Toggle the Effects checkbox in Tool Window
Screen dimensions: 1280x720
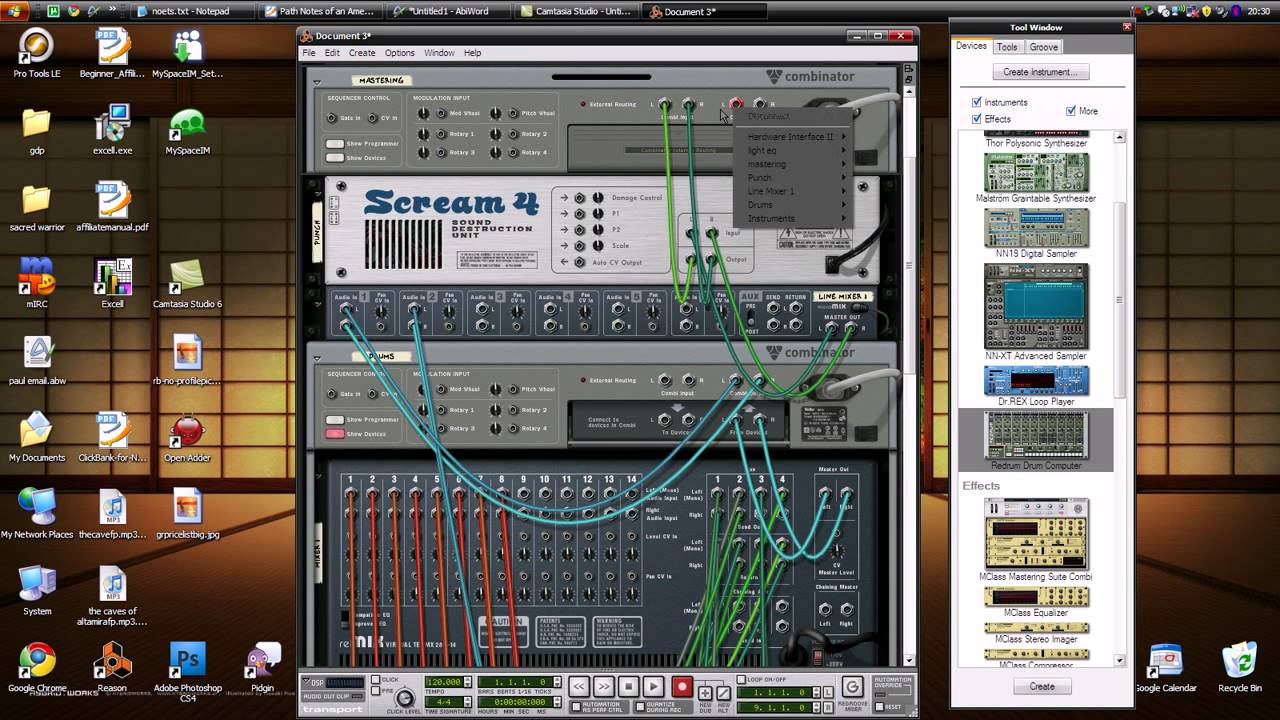click(977, 119)
